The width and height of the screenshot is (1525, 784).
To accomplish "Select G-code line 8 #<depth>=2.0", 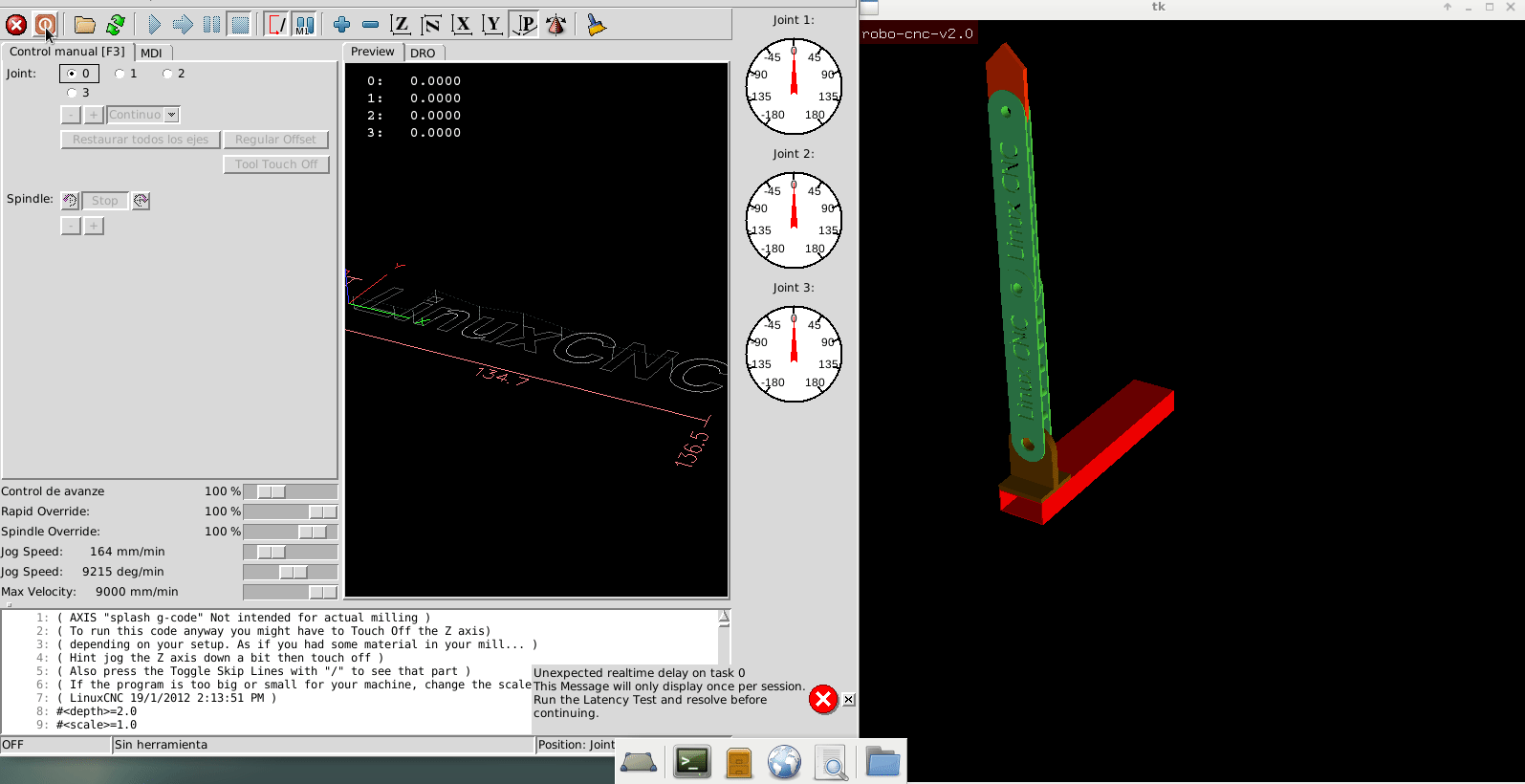I will point(97,711).
